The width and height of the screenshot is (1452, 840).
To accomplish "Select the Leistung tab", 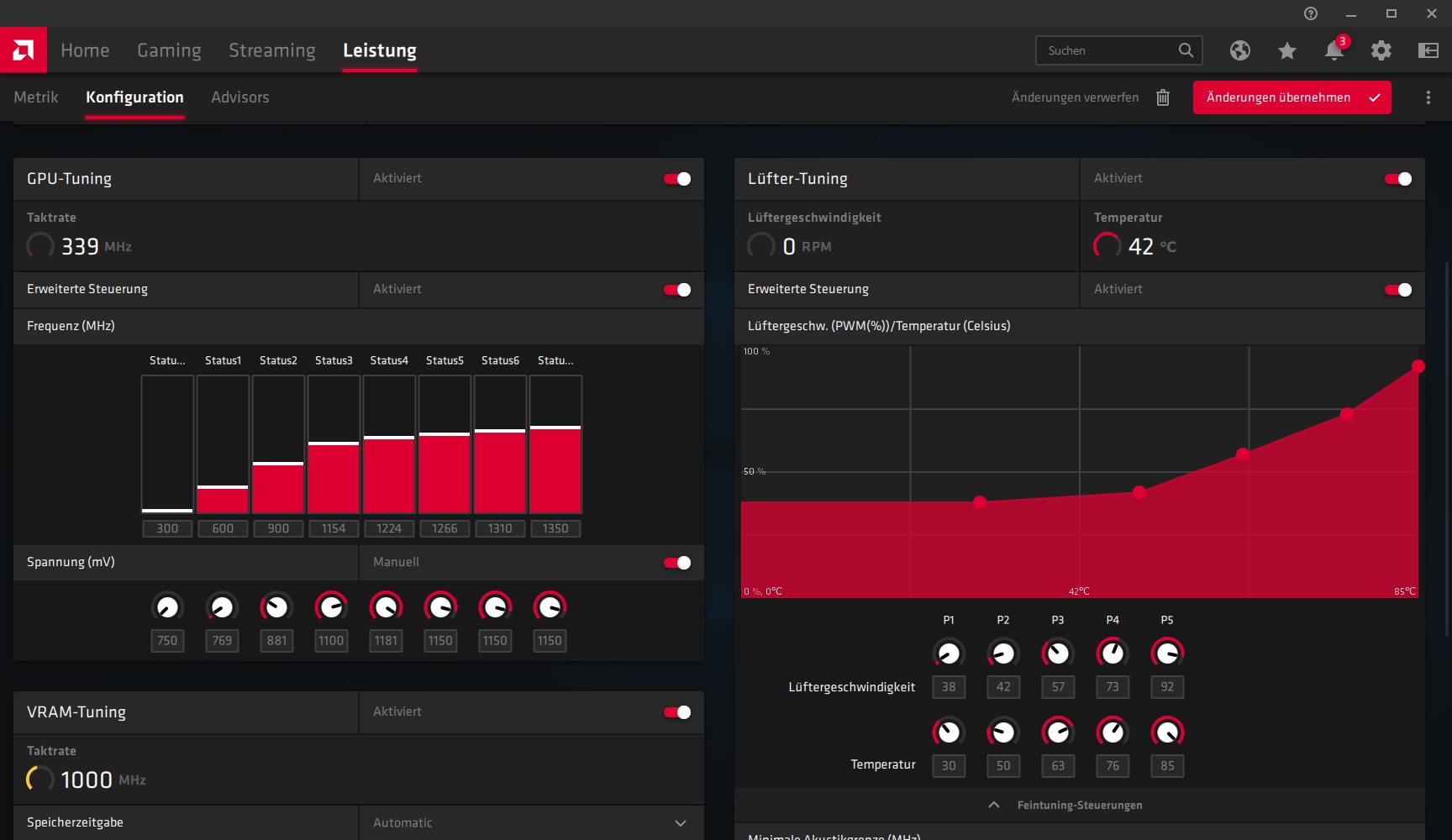I will [380, 50].
